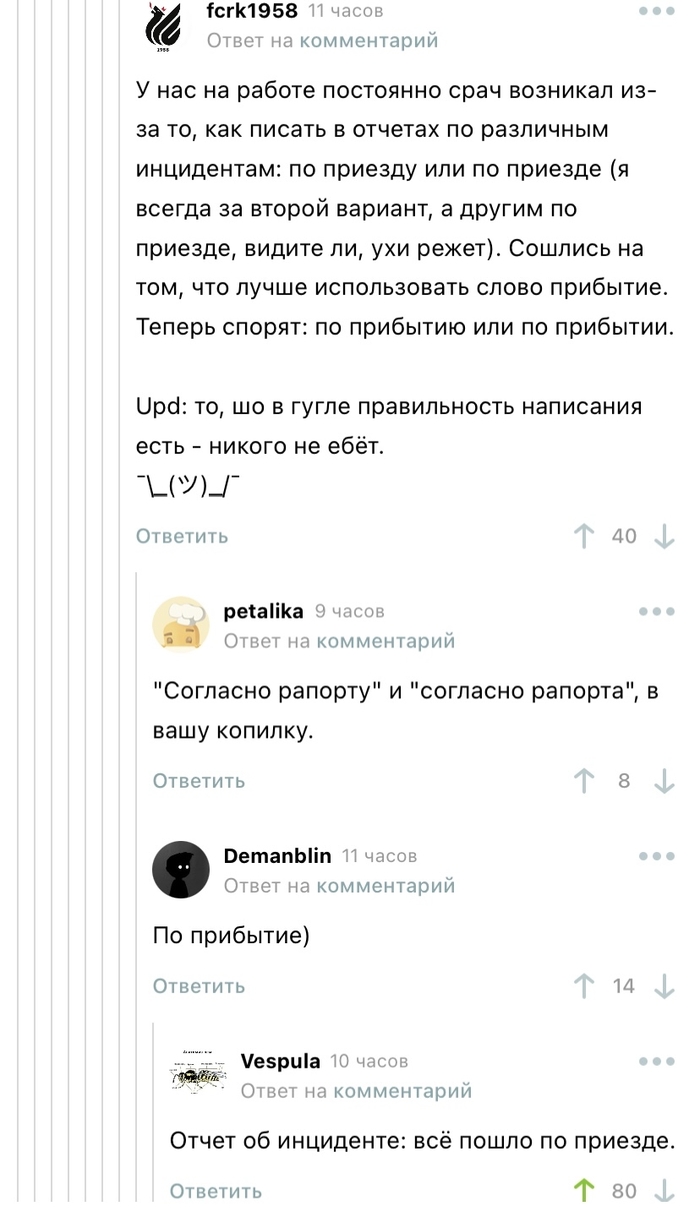Screen dimensions: 700x1212
Task: Reply to fcrk1958's comment via Ответить
Action: (x=181, y=535)
